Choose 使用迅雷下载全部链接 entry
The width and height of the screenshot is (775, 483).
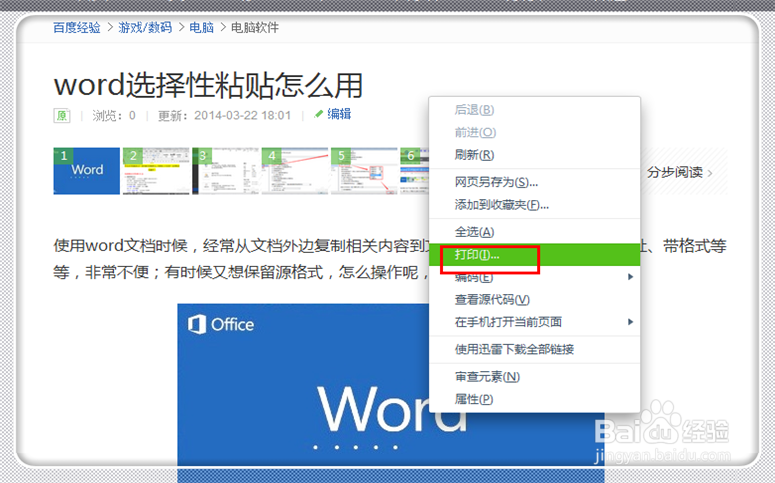click(x=534, y=350)
